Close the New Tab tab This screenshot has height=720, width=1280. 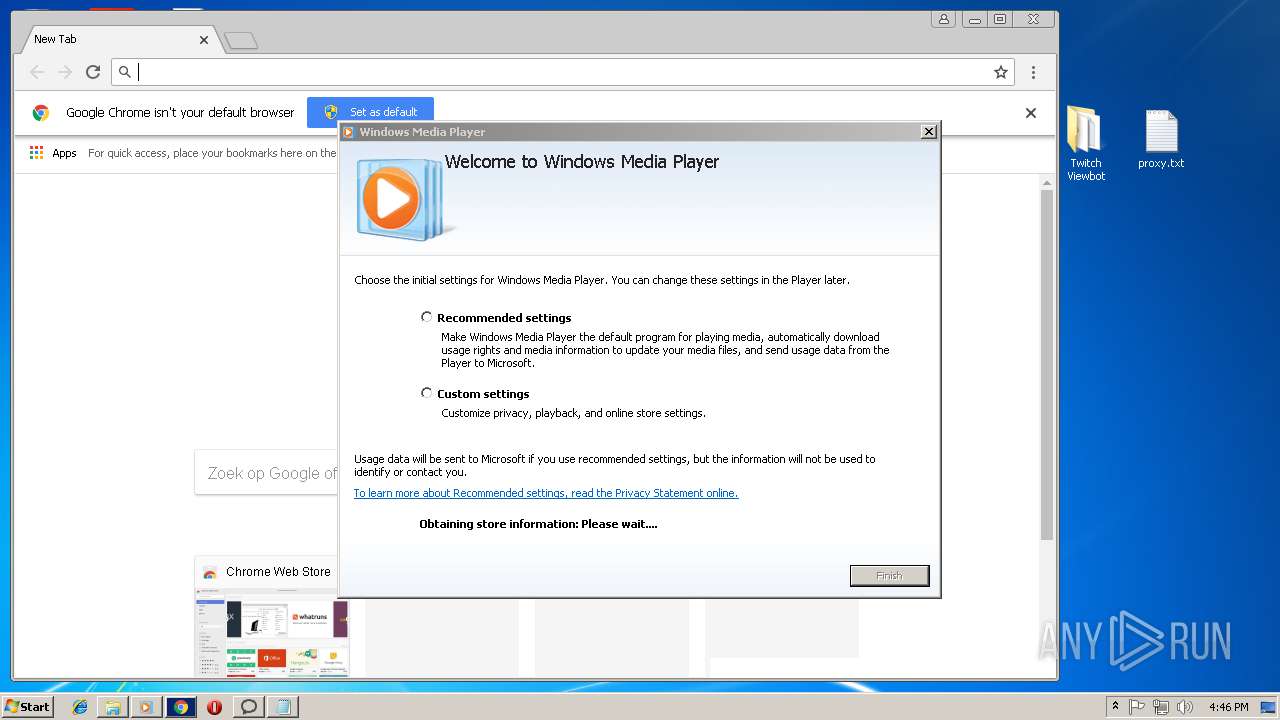pyautogui.click(x=204, y=40)
